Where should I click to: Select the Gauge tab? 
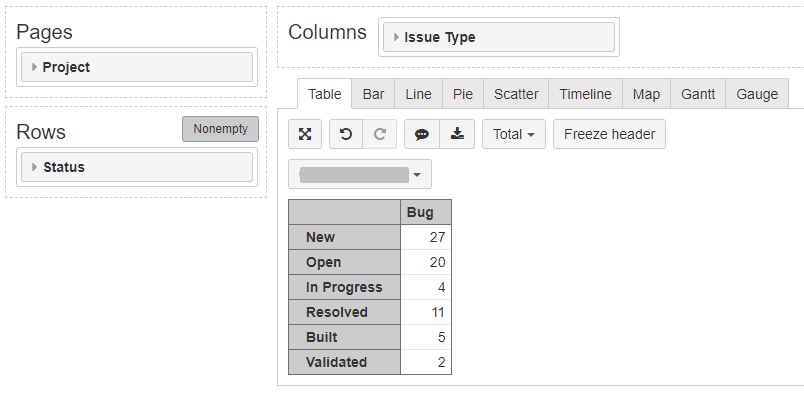[757, 94]
